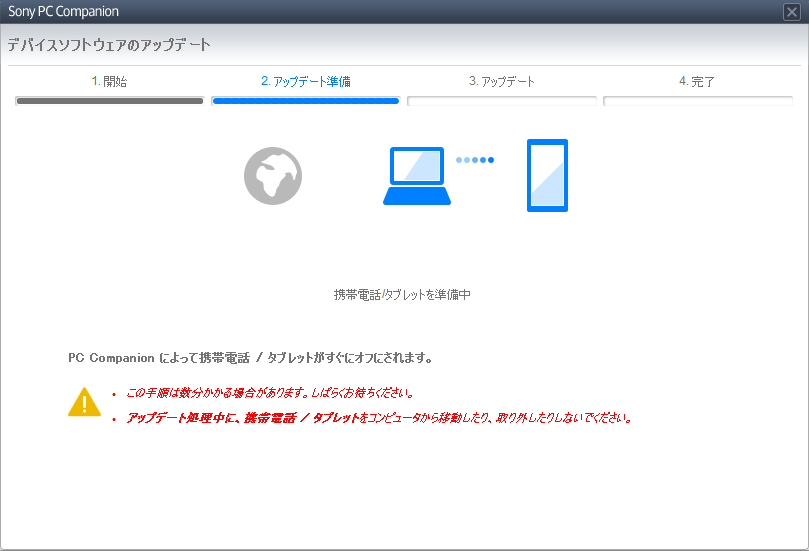Click the red warning この手順は数分かかる text

[270, 393]
